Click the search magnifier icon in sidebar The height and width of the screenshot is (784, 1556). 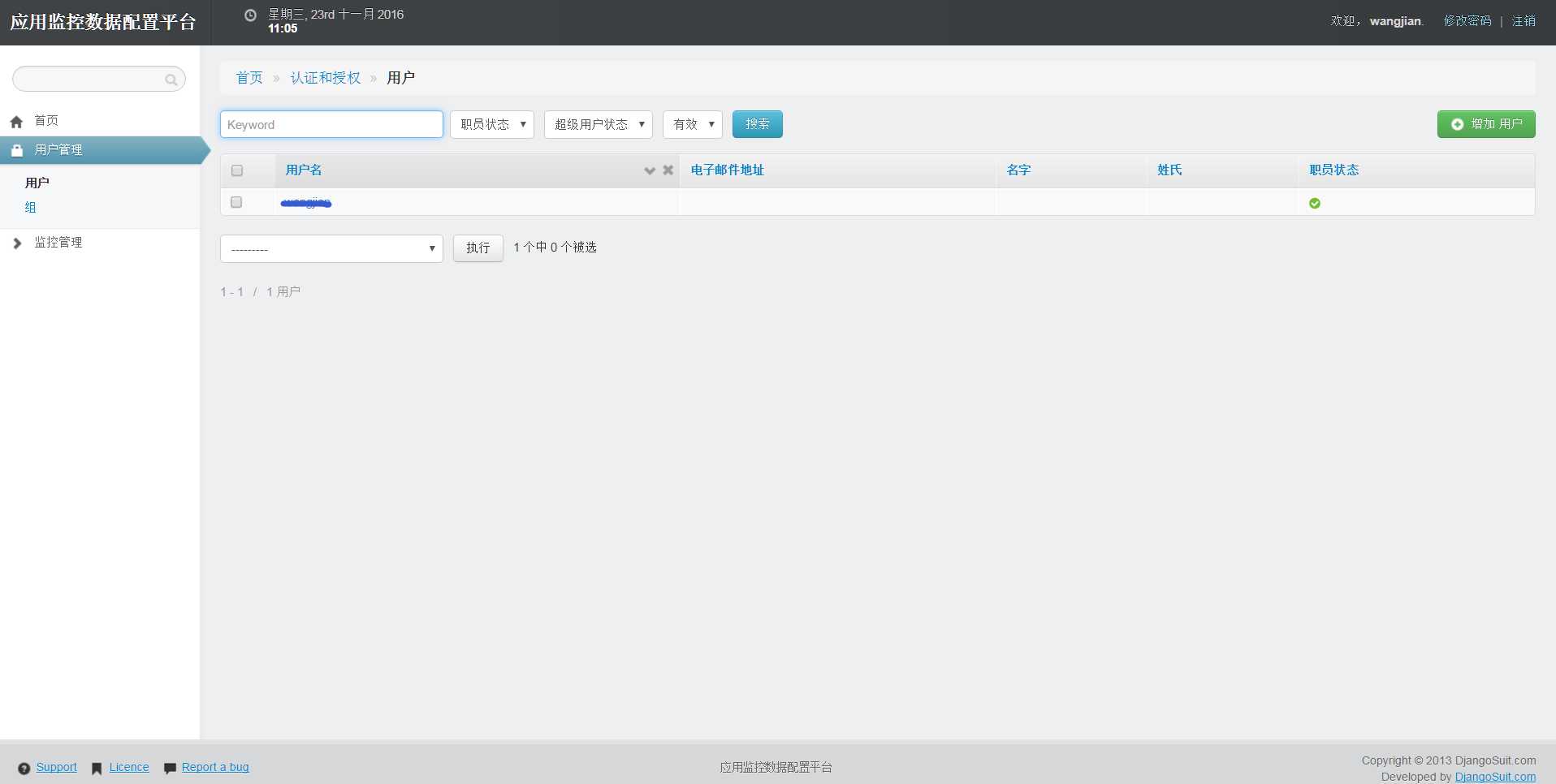click(171, 80)
